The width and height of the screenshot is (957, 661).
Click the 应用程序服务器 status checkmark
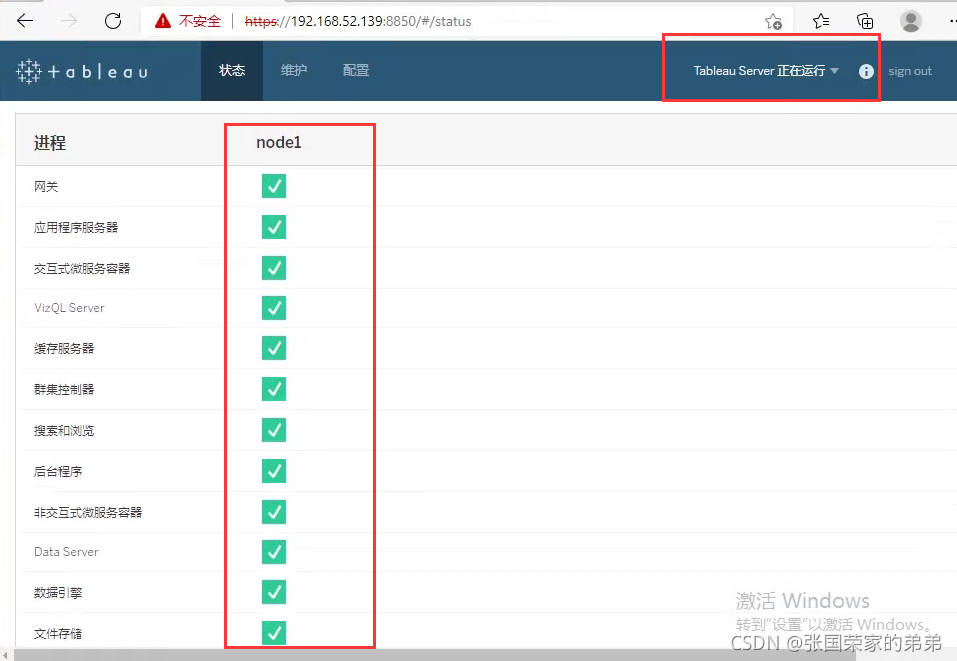coord(274,227)
